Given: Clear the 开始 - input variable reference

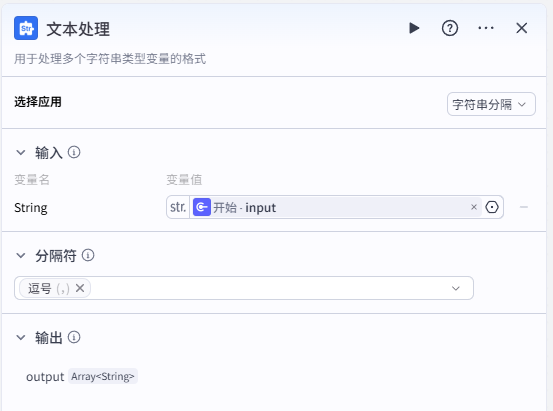Looking at the screenshot, I should 474,207.
